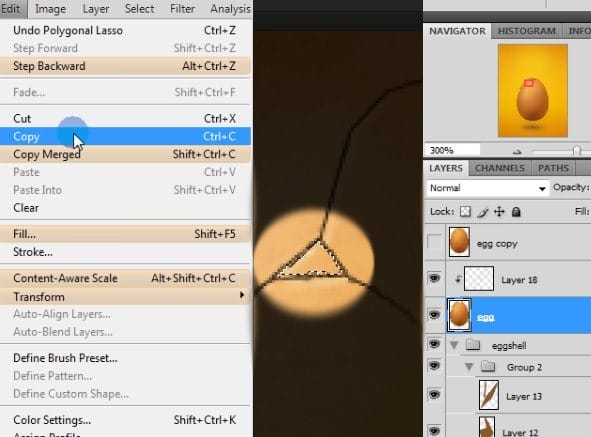Image resolution: width=591 pixels, height=437 pixels.
Task: Click the Lock image pixels brush icon
Action: pos(483,212)
